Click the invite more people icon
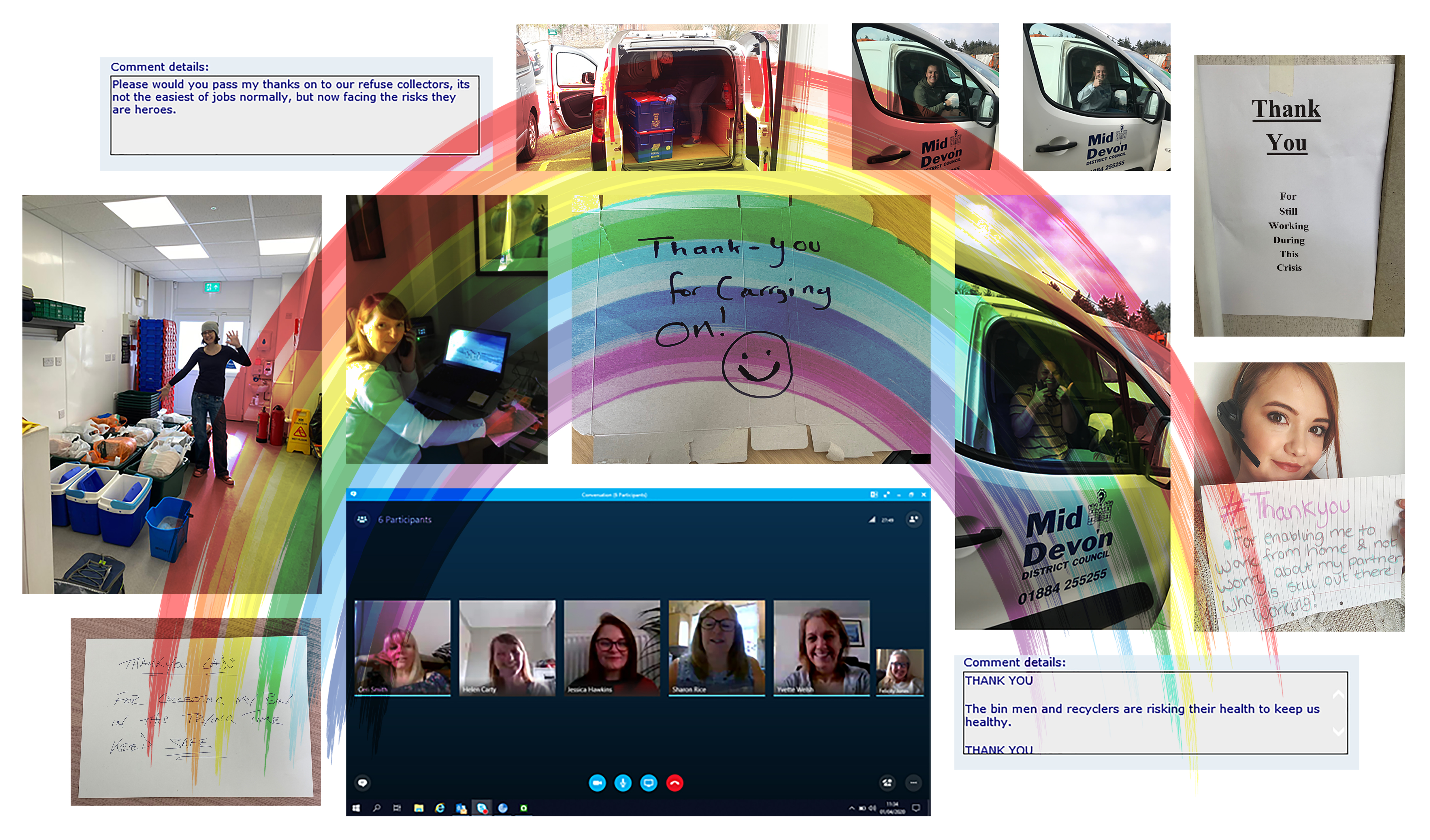Image resolution: width=1430 pixels, height=840 pixels. pyautogui.click(x=914, y=519)
